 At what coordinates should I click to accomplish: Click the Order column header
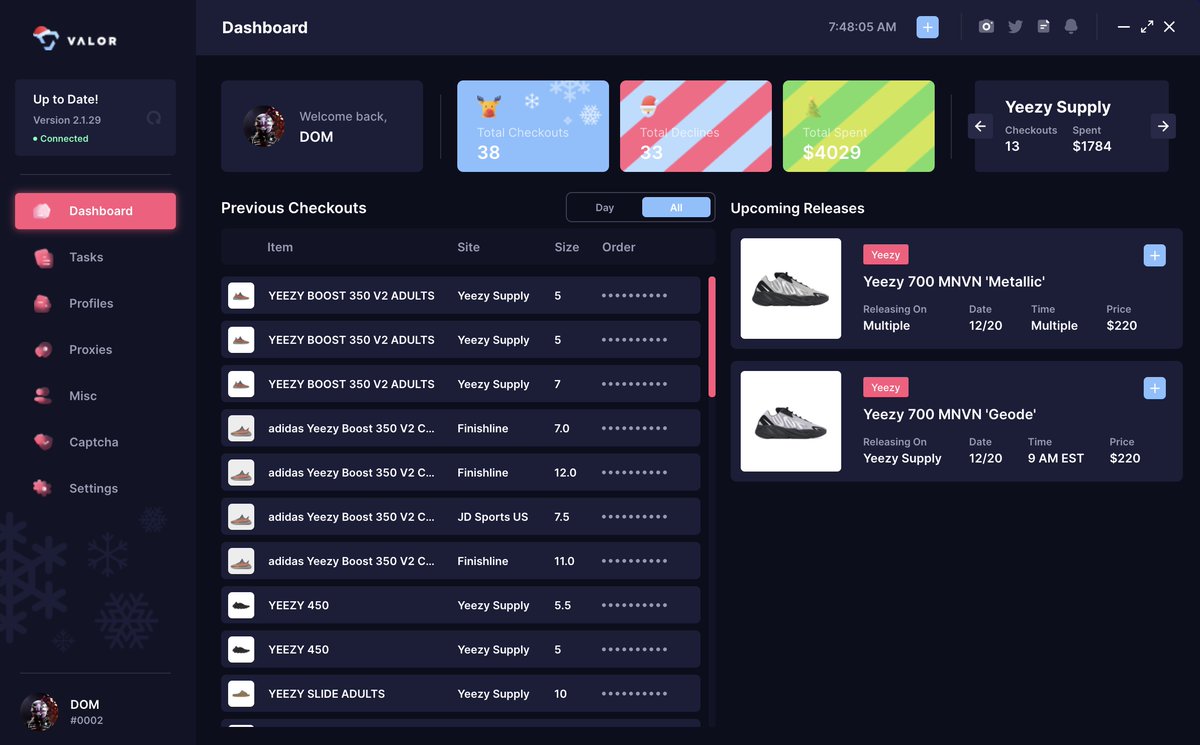point(619,247)
